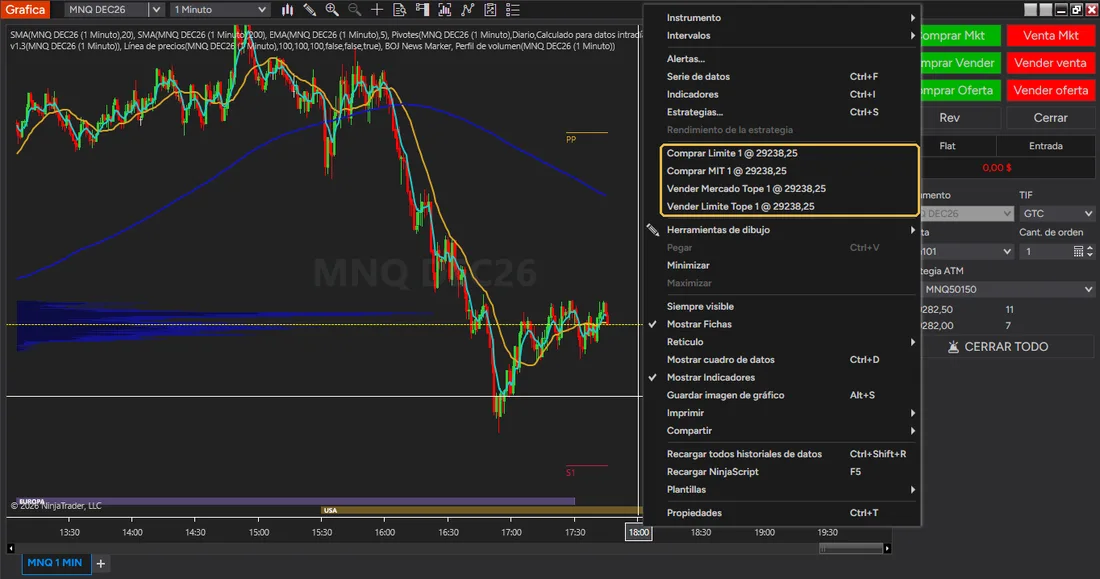Expand the Imprimir submenu
1100x579 pixels.
782,413
